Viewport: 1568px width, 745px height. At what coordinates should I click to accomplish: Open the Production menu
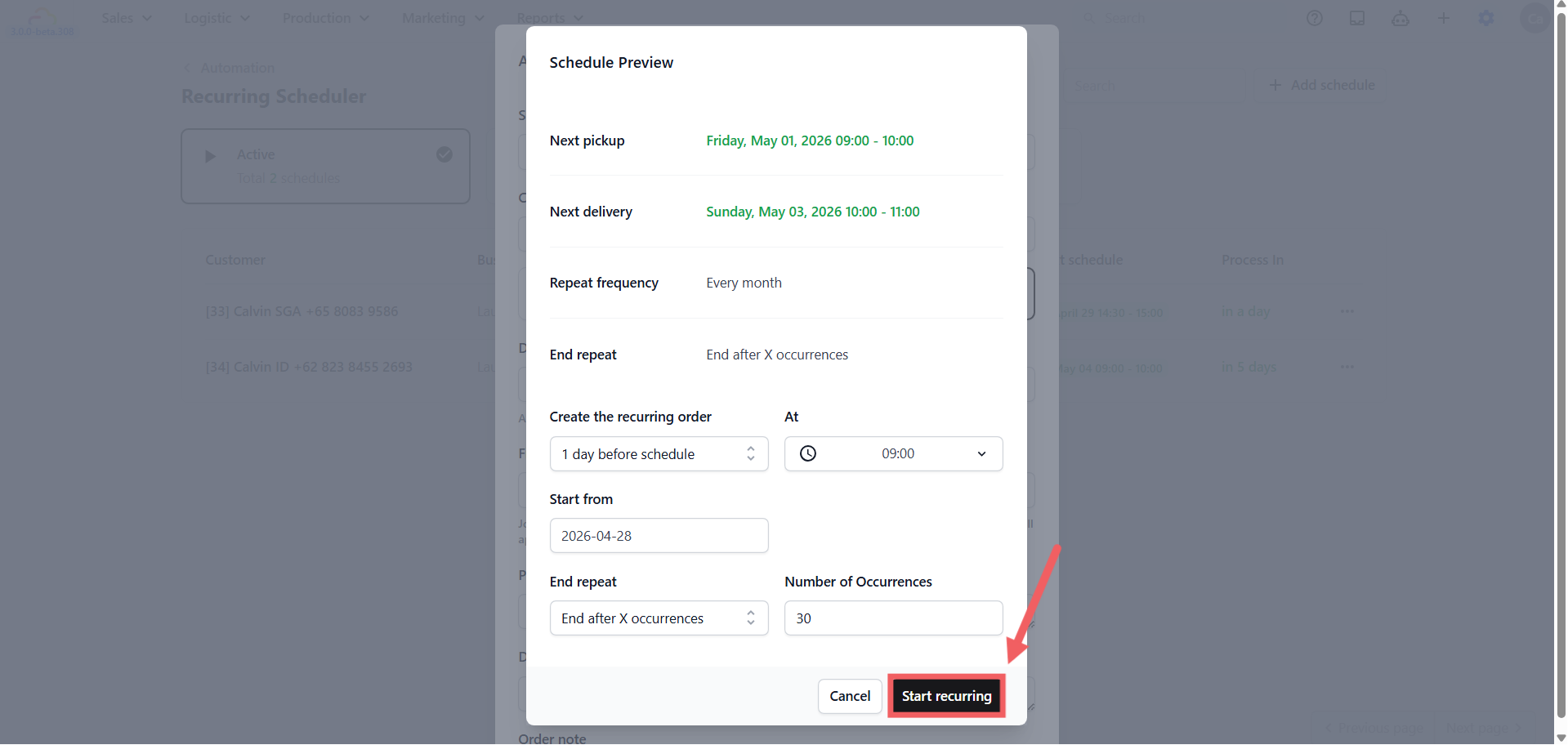(x=325, y=18)
